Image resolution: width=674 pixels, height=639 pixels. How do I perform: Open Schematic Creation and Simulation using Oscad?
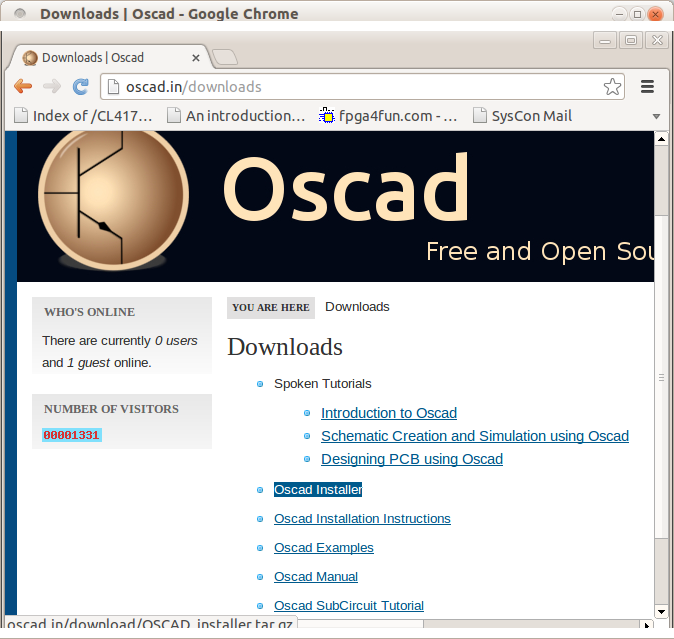(475, 436)
